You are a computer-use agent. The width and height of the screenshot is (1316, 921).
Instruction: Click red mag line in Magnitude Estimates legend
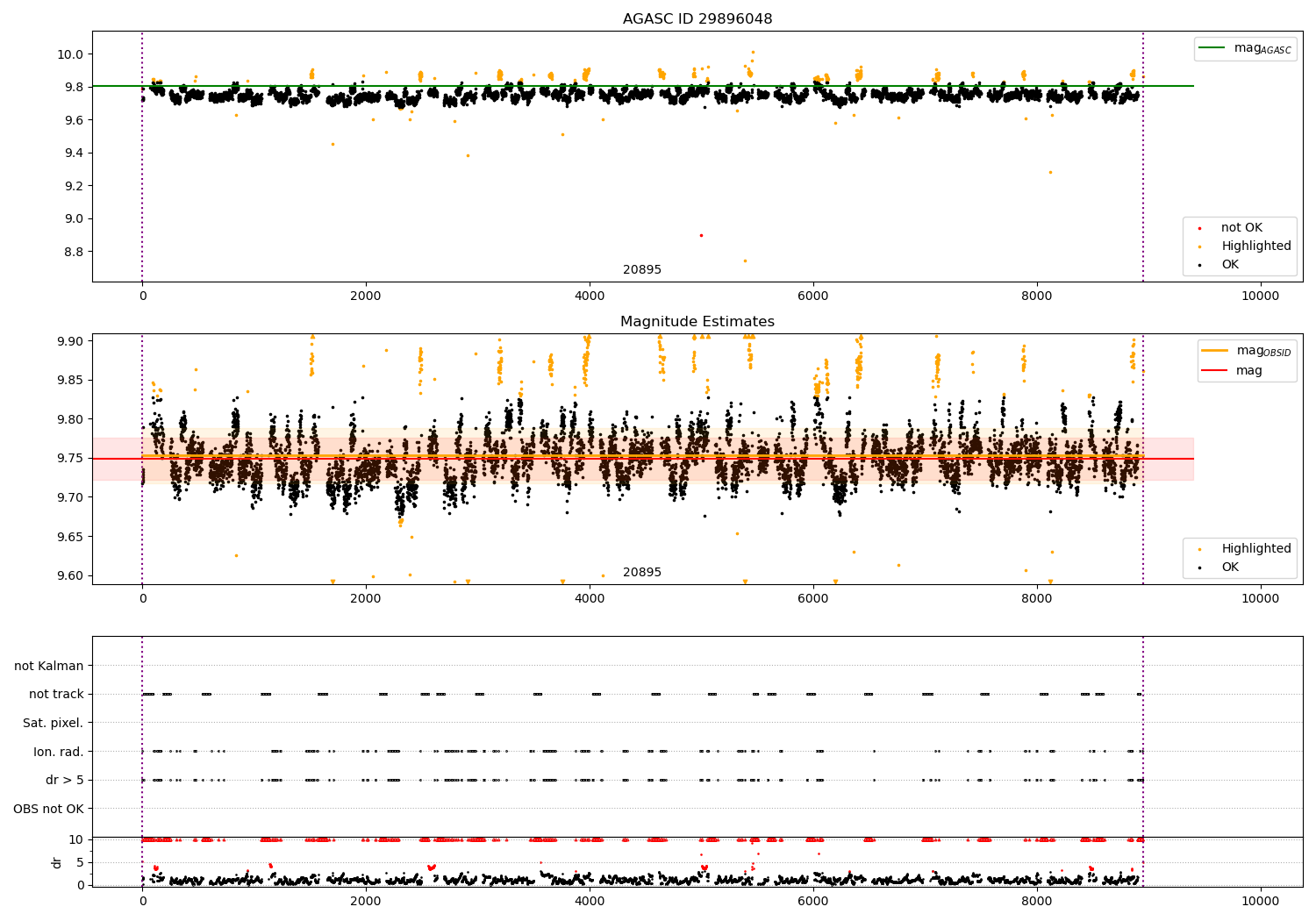tap(1215, 371)
